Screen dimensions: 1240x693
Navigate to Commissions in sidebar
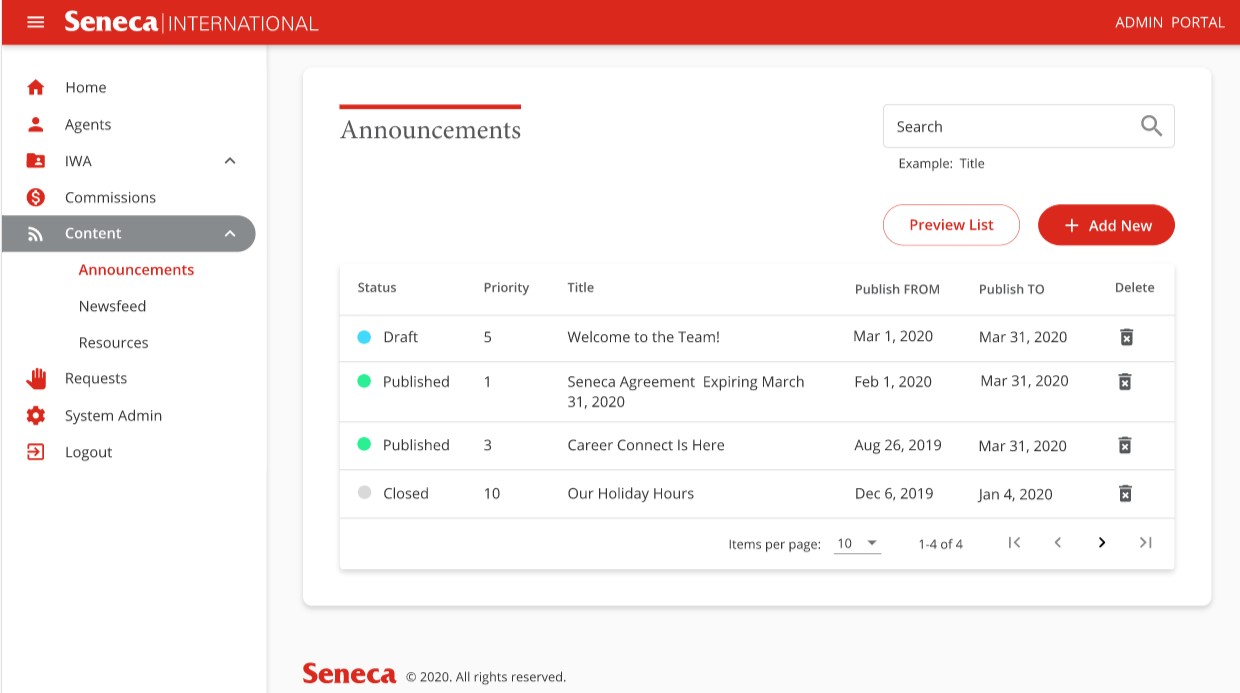pos(110,198)
